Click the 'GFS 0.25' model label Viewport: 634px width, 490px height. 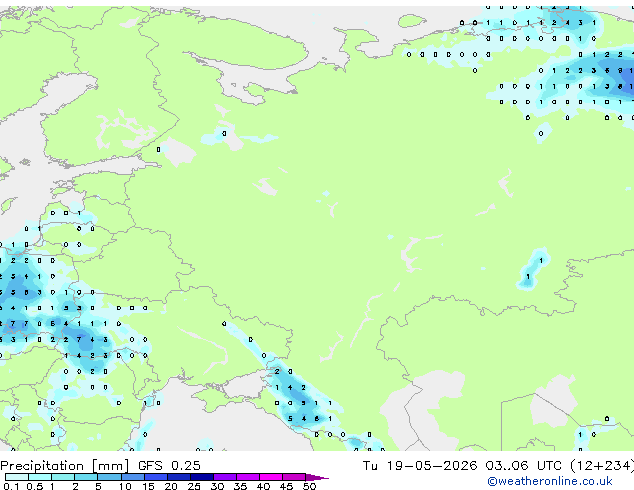coord(169,466)
